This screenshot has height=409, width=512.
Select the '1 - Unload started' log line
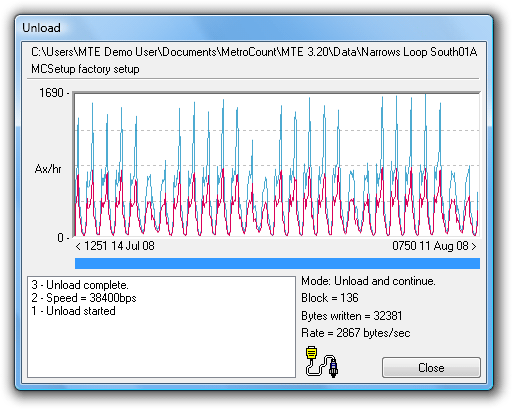pyautogui.click(x=73, y=311)
